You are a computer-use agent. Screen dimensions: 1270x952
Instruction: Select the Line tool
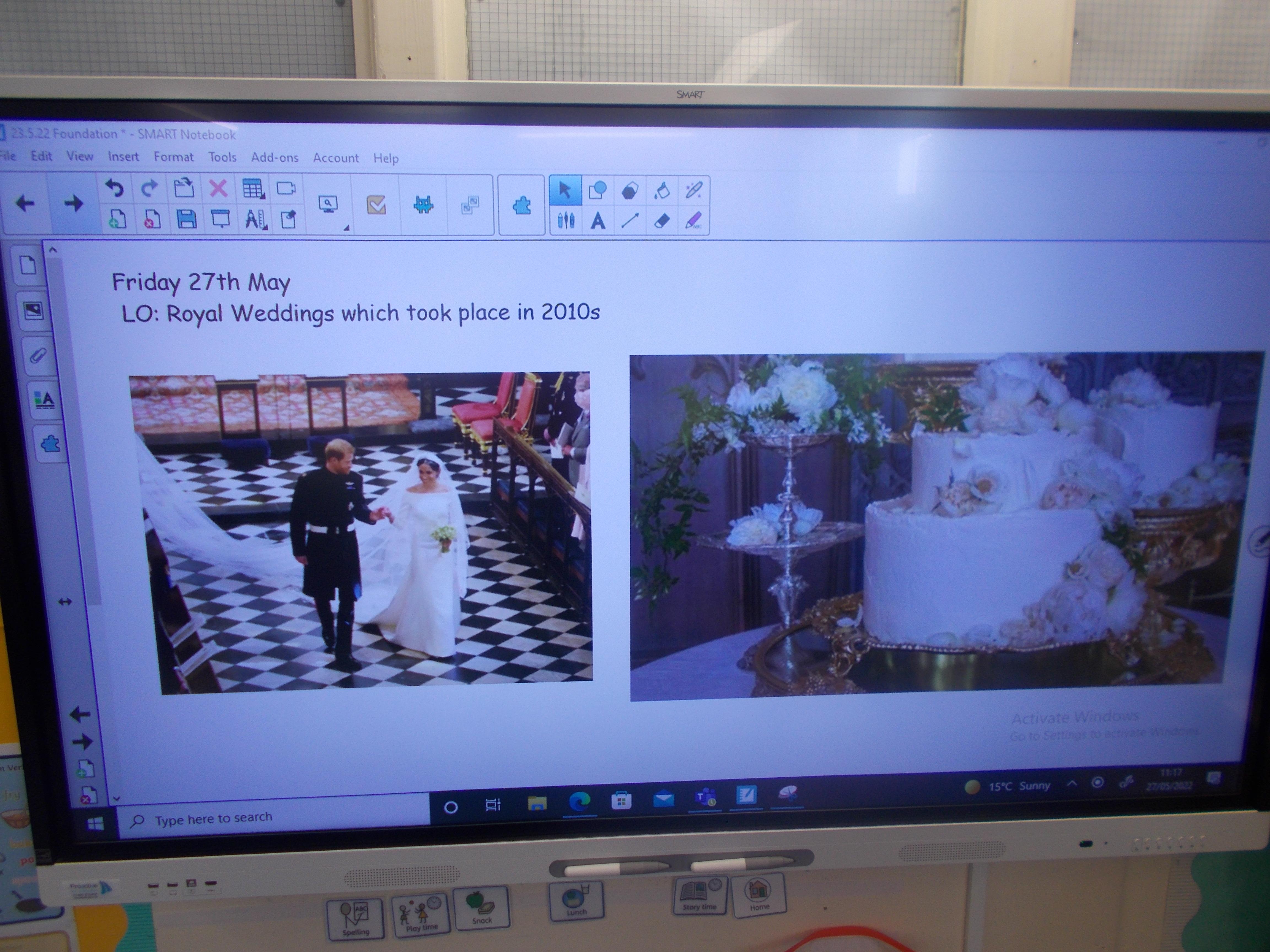point(630,221)
